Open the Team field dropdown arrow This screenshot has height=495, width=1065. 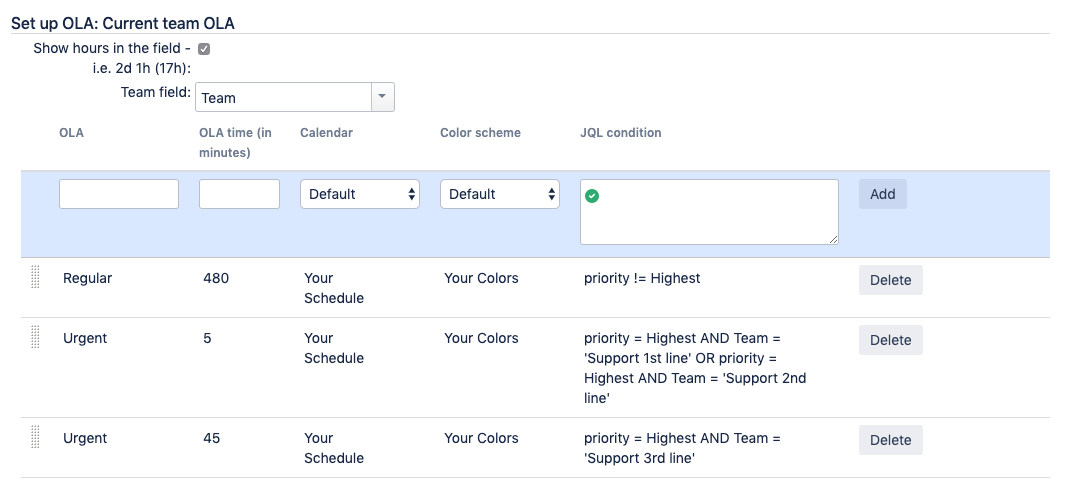(383, 97)
